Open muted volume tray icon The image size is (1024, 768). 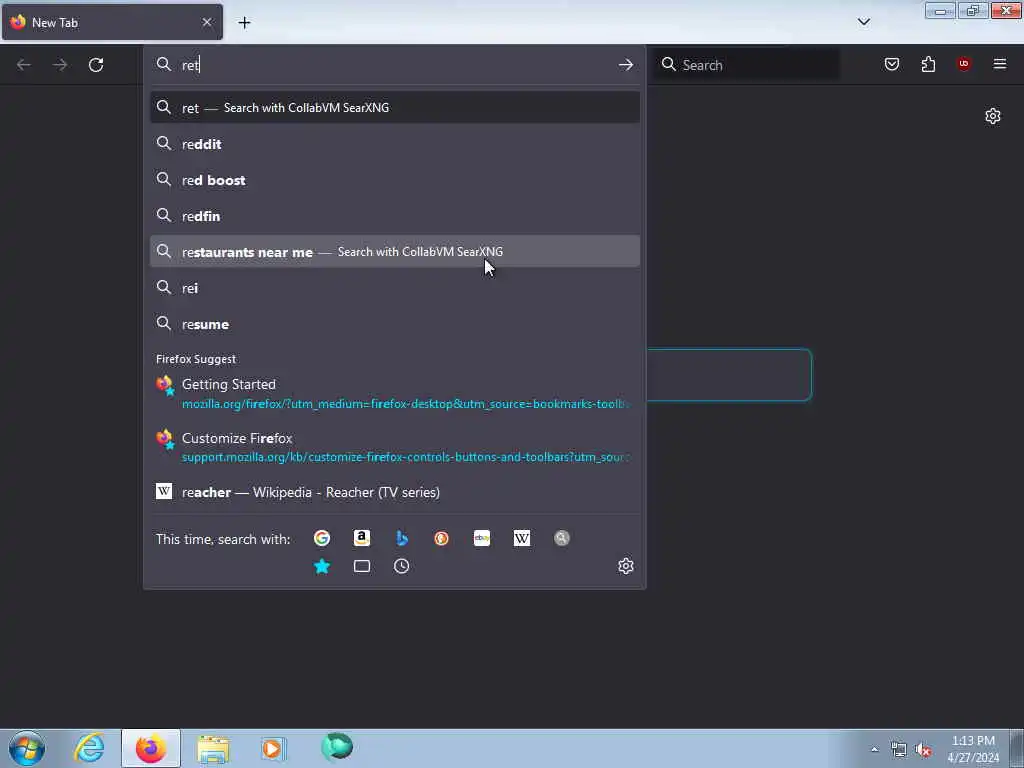[923, 750]
